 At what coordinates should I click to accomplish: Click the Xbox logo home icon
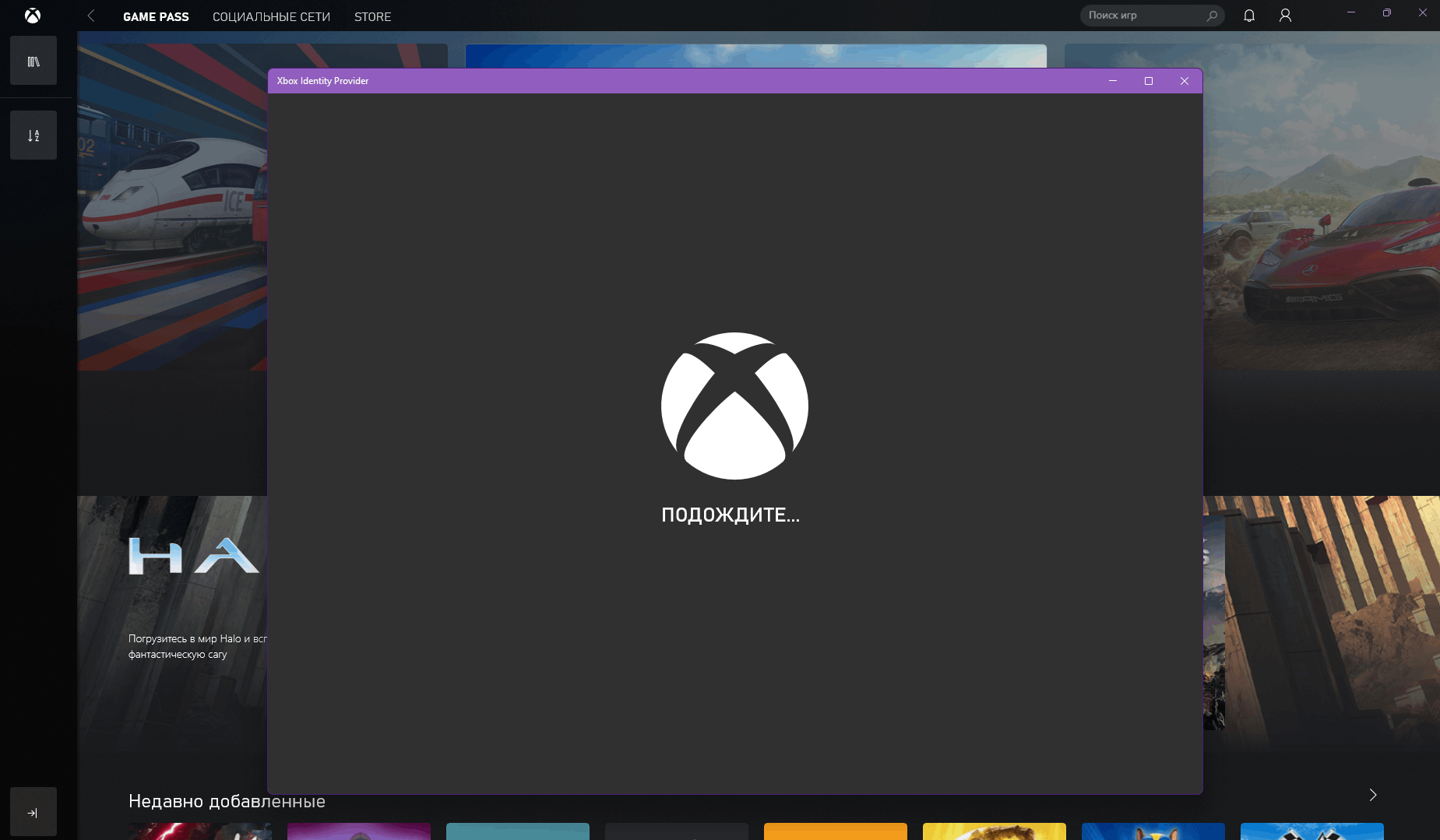[33, 16]
